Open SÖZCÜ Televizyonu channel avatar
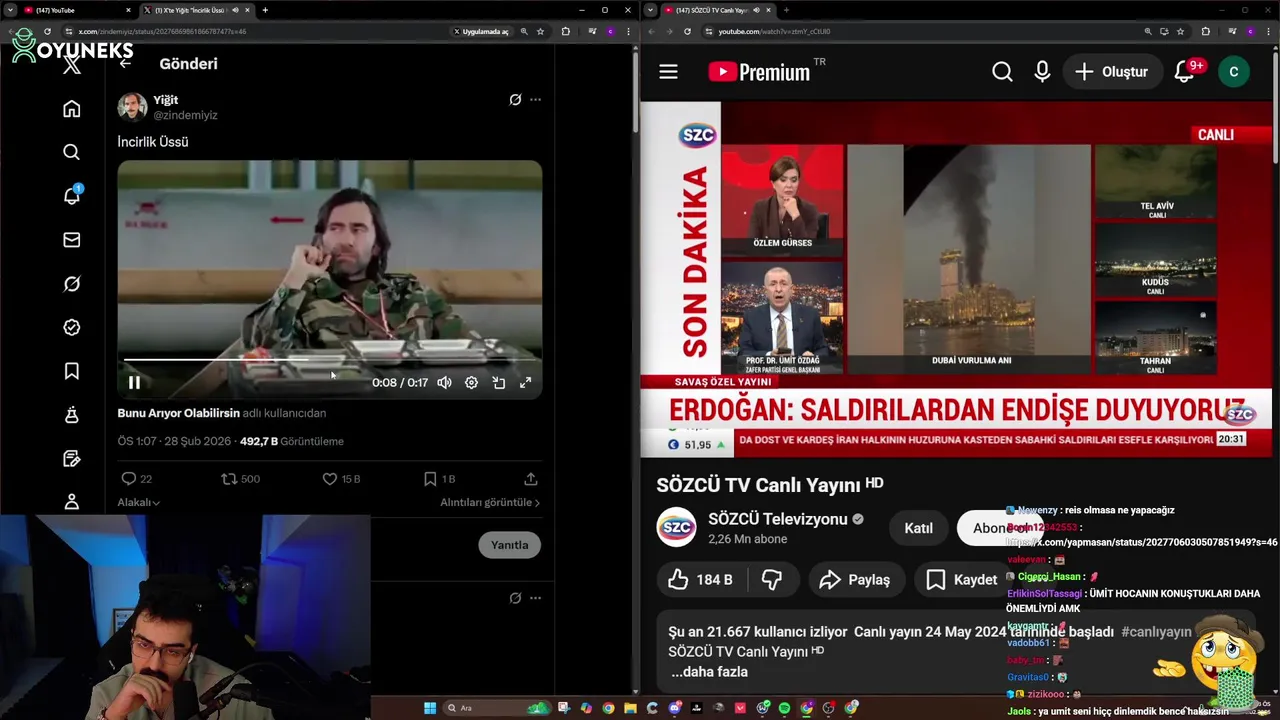1280x720 pixels. coord(676,527)
